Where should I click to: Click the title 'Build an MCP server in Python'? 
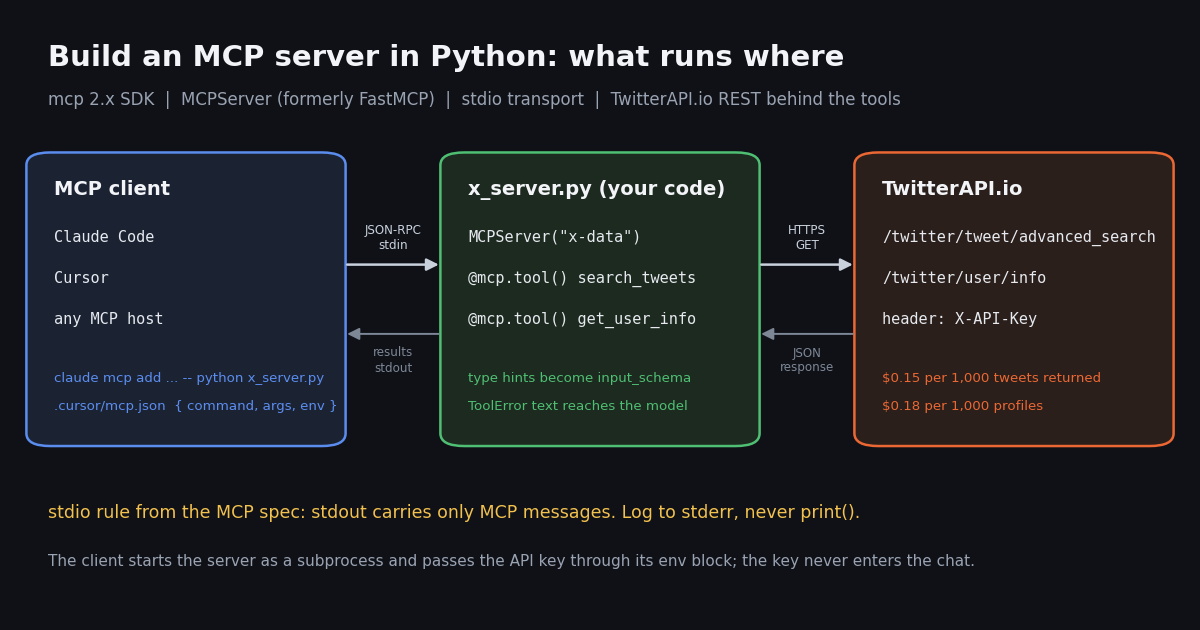pyautogui.click(x=446, y=58)
